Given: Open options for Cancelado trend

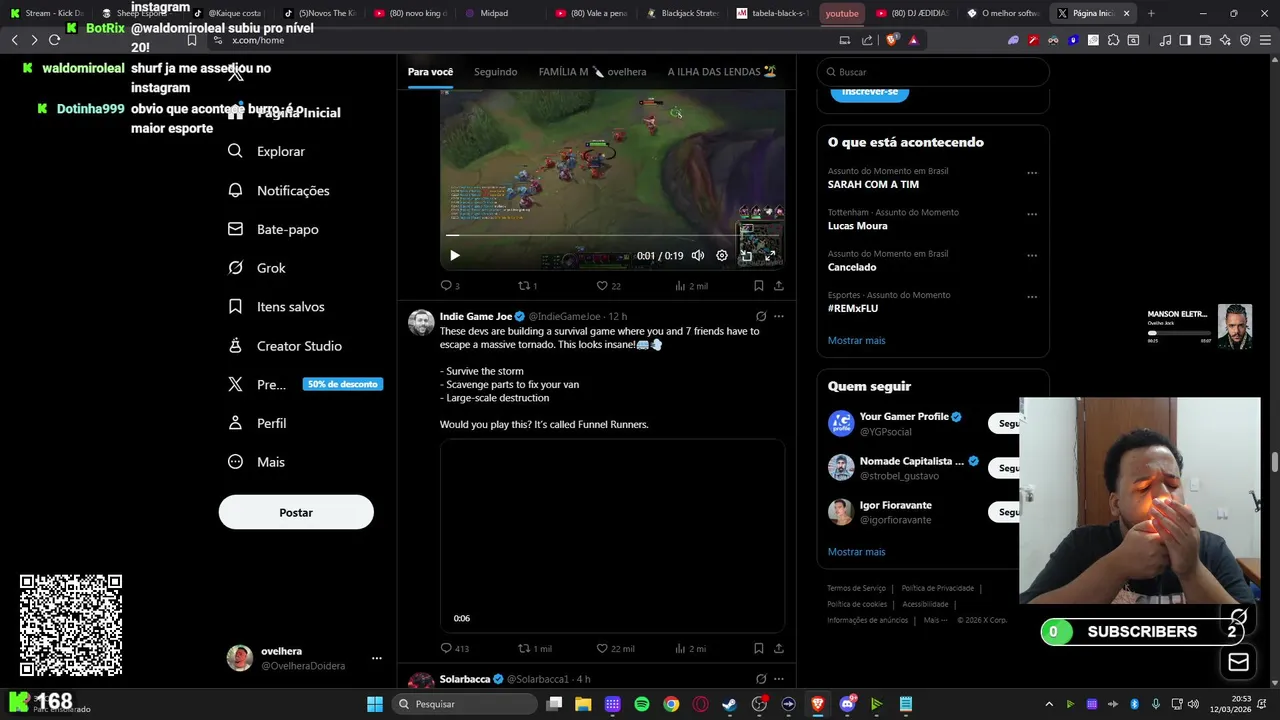Looking at the screenshot, I should [1032, 256].
